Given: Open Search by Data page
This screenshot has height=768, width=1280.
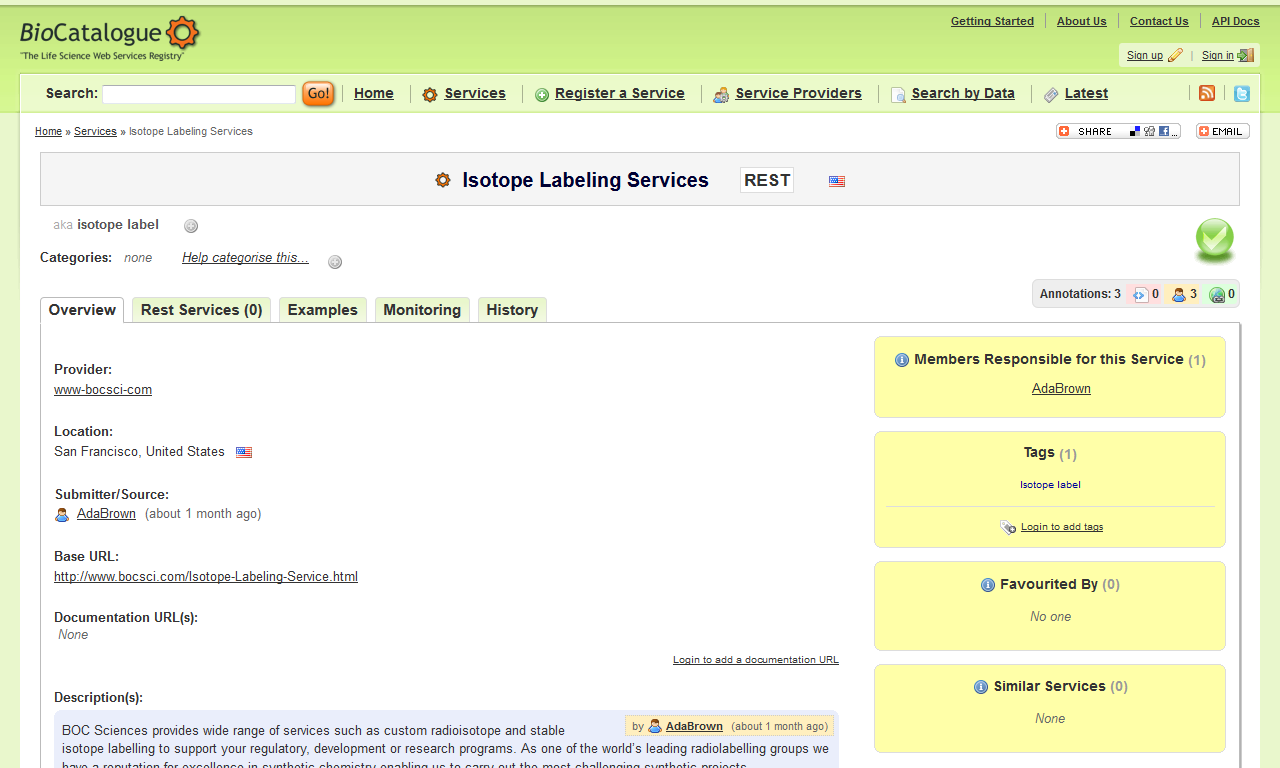Looking at the screenshot, I should tap(963, 93).
